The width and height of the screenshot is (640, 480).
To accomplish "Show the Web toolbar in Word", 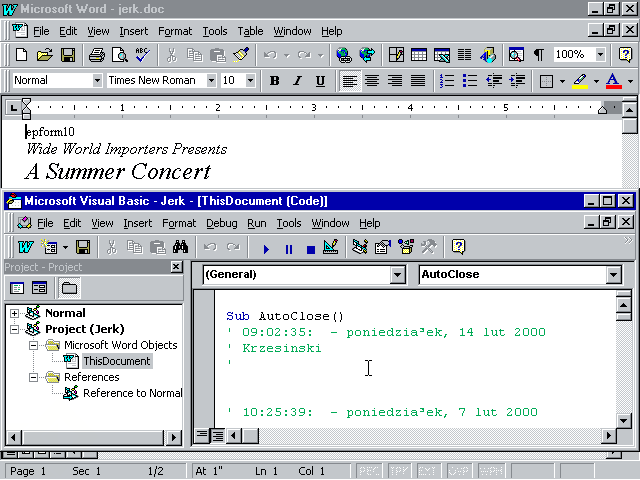I will tap(367, 55).
